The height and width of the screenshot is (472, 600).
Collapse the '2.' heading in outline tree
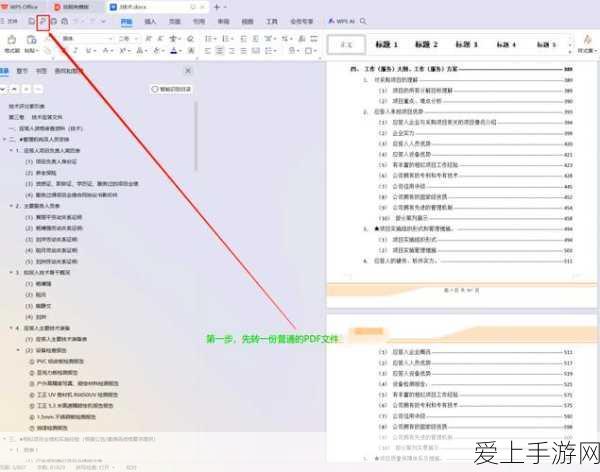pyautogui.click(x=11, y=206)
